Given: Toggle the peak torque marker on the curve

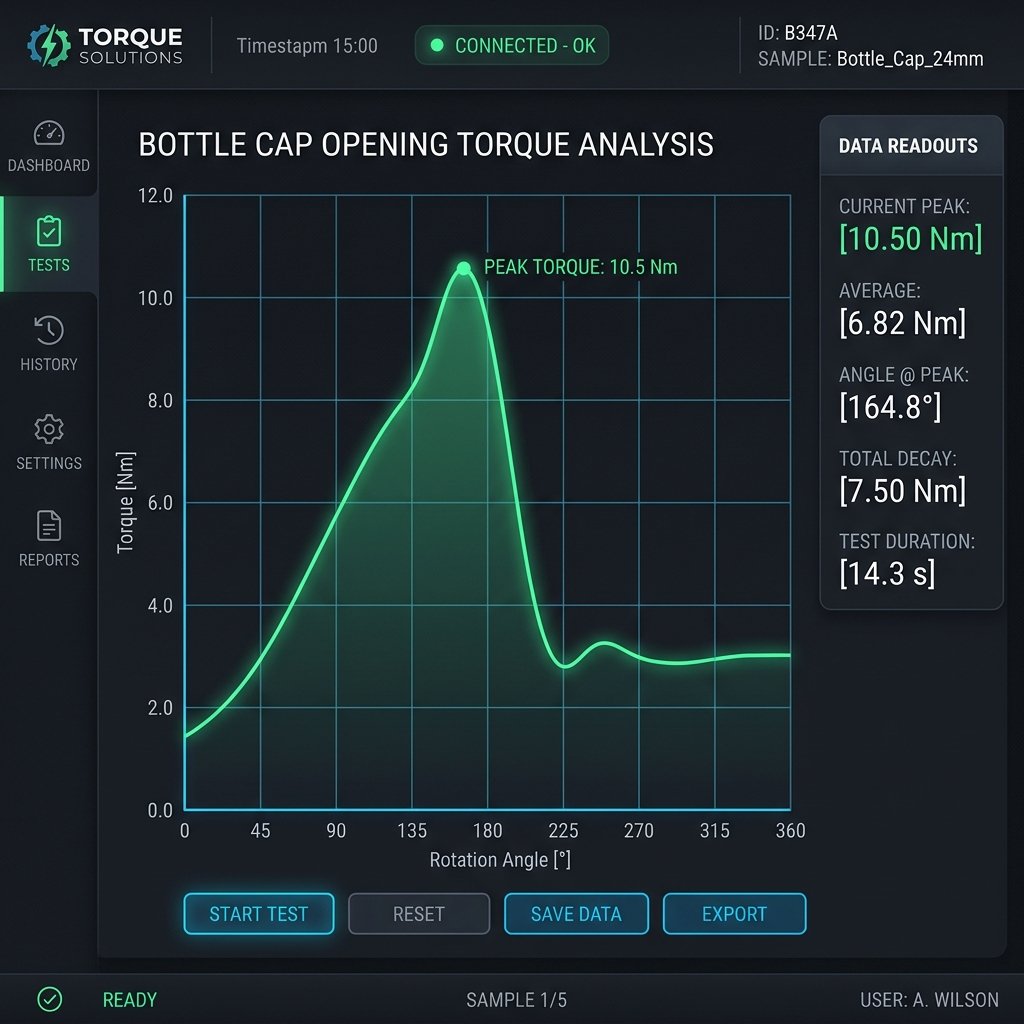Looking at the screenshot, I should click(463, 267).
